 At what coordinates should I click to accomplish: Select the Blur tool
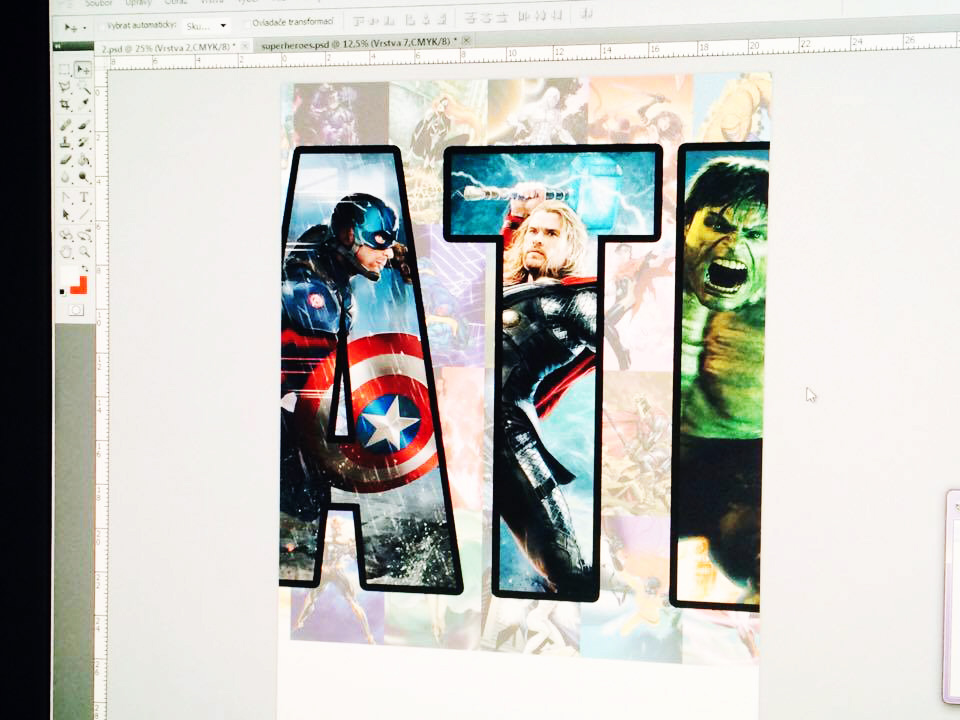(65, 176)
